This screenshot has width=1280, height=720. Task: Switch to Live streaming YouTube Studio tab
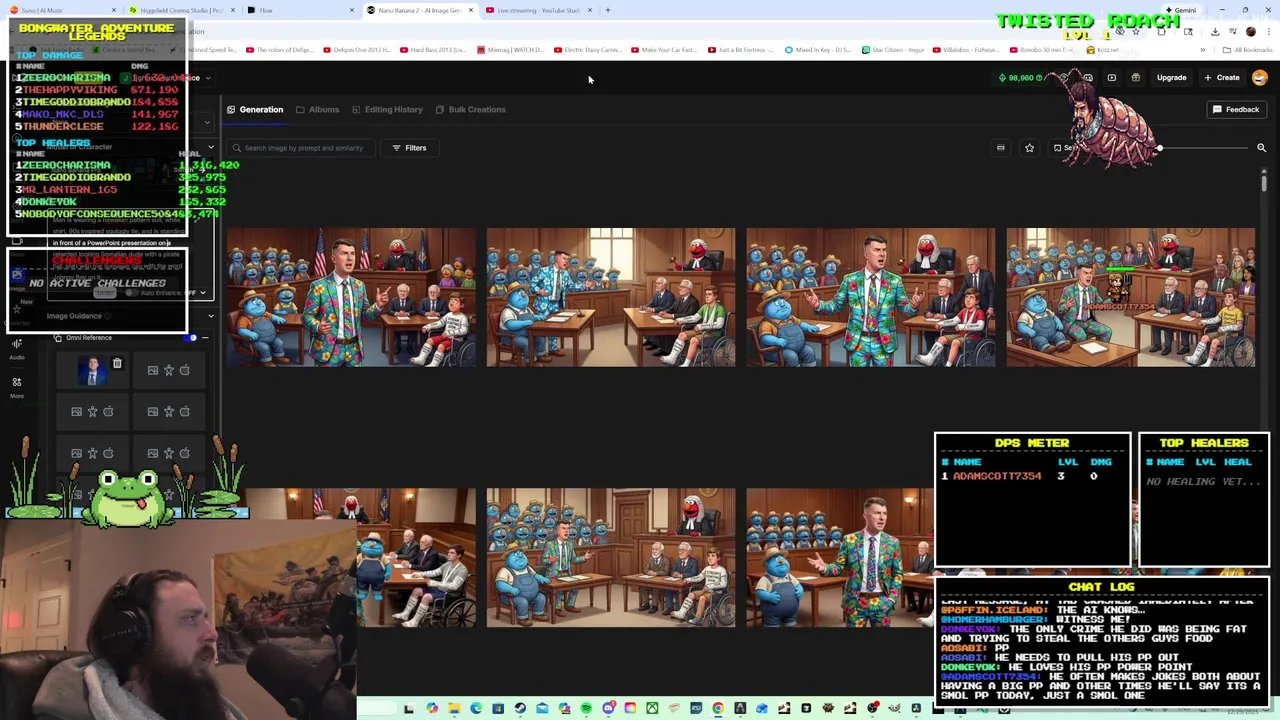tap(540, 10)
